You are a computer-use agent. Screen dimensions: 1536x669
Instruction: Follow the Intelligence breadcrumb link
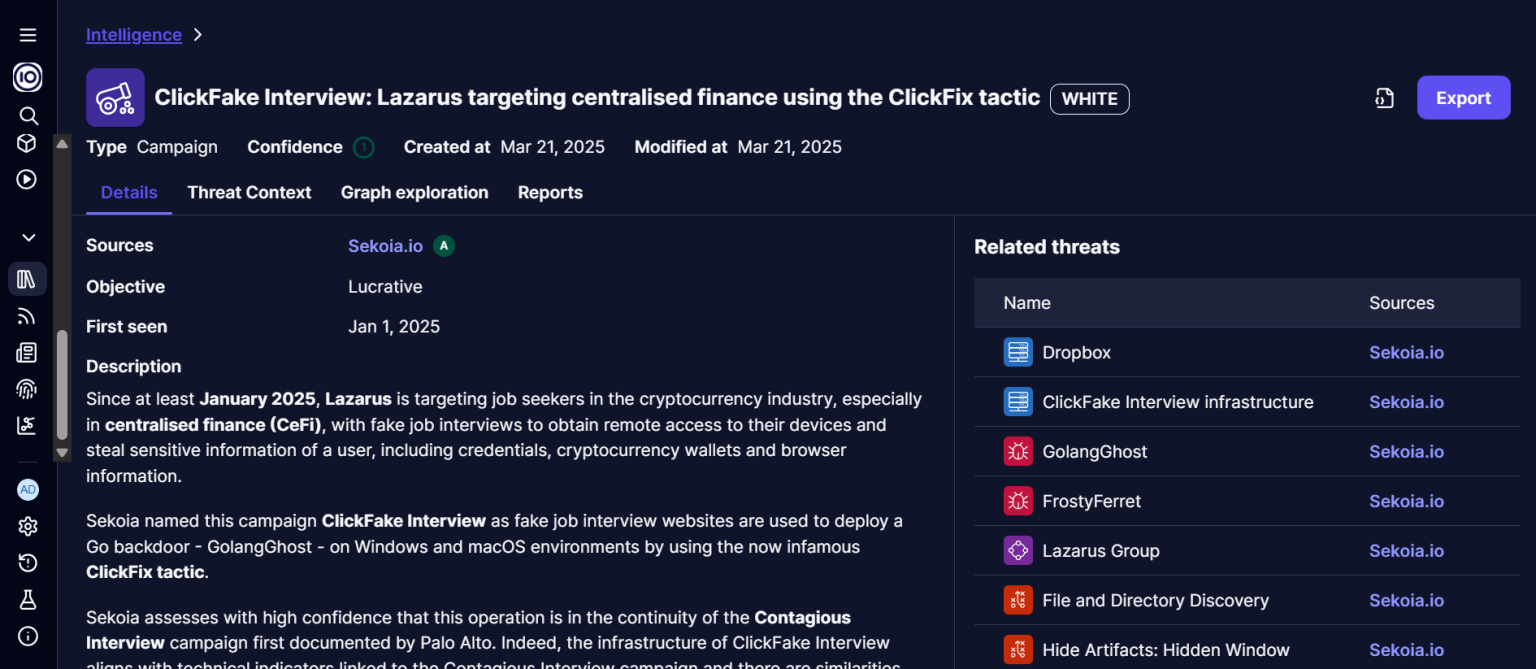134,35
